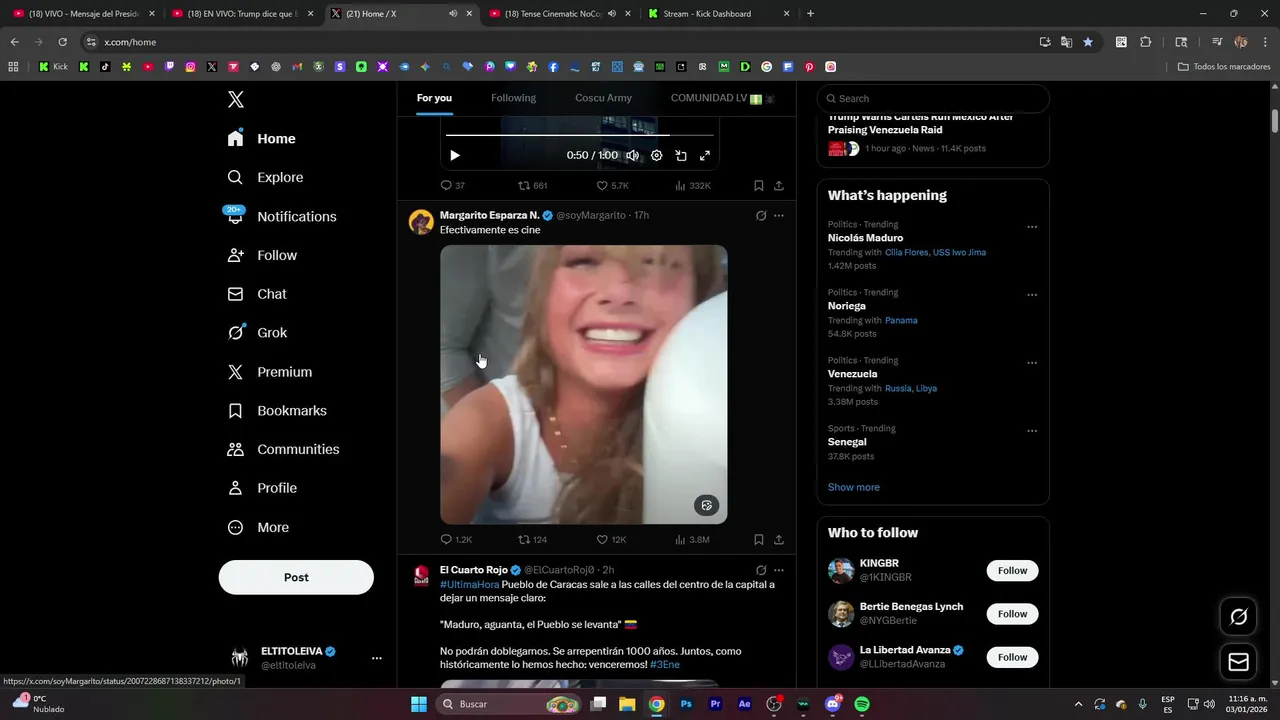Image resolution: width=1280 pixels, height=720 pixels.
Task: Enter fullscreen on the video
Action: (x=705, y=155)
